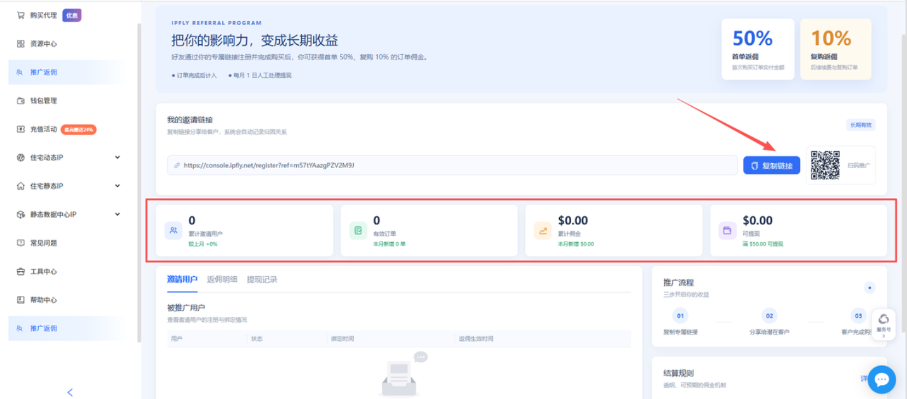Viewport: 907px width, 399px height.
Task: Switch to the 邀请用户 tab
Action: [x=182, y=279]
